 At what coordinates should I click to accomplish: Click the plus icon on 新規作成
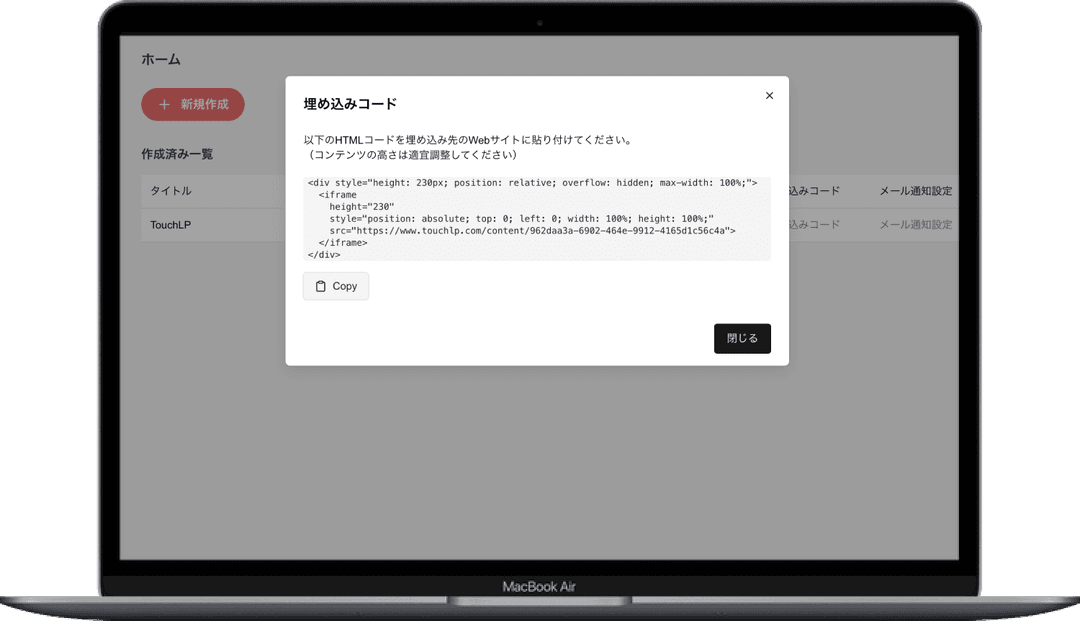coord(165,104)
